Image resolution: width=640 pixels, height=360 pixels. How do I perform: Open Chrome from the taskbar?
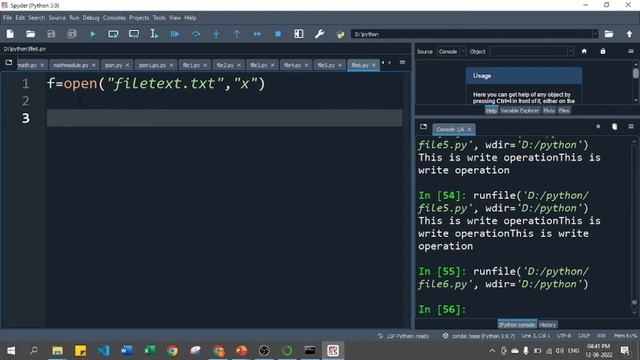[173, 350]
